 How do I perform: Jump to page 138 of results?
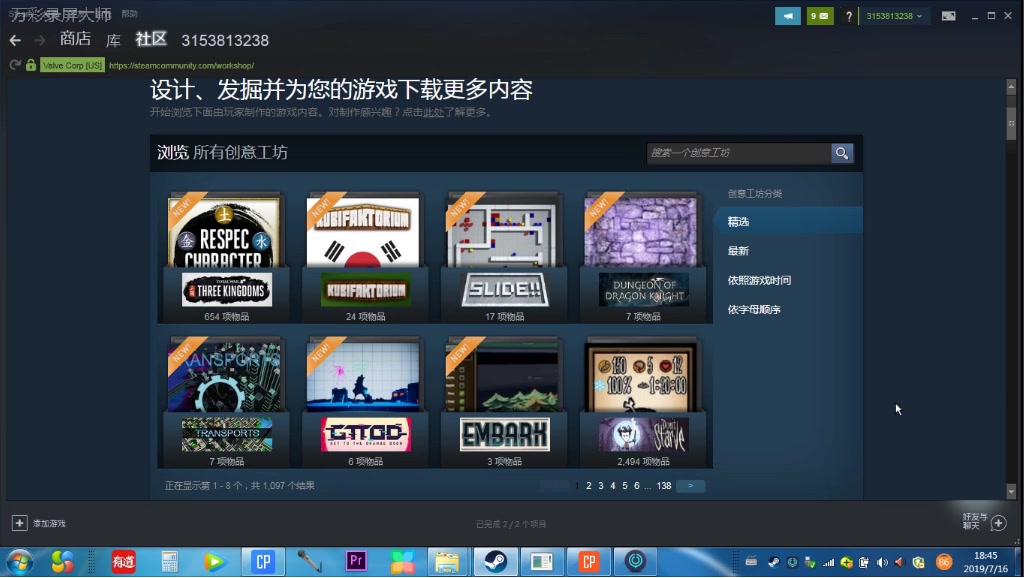(664, 485)
